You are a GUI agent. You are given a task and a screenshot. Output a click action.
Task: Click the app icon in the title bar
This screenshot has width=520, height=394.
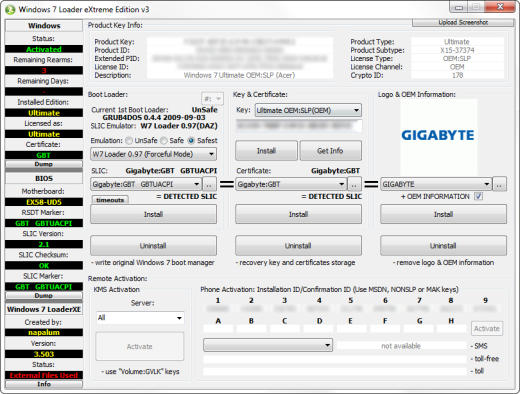coord(10,10)
